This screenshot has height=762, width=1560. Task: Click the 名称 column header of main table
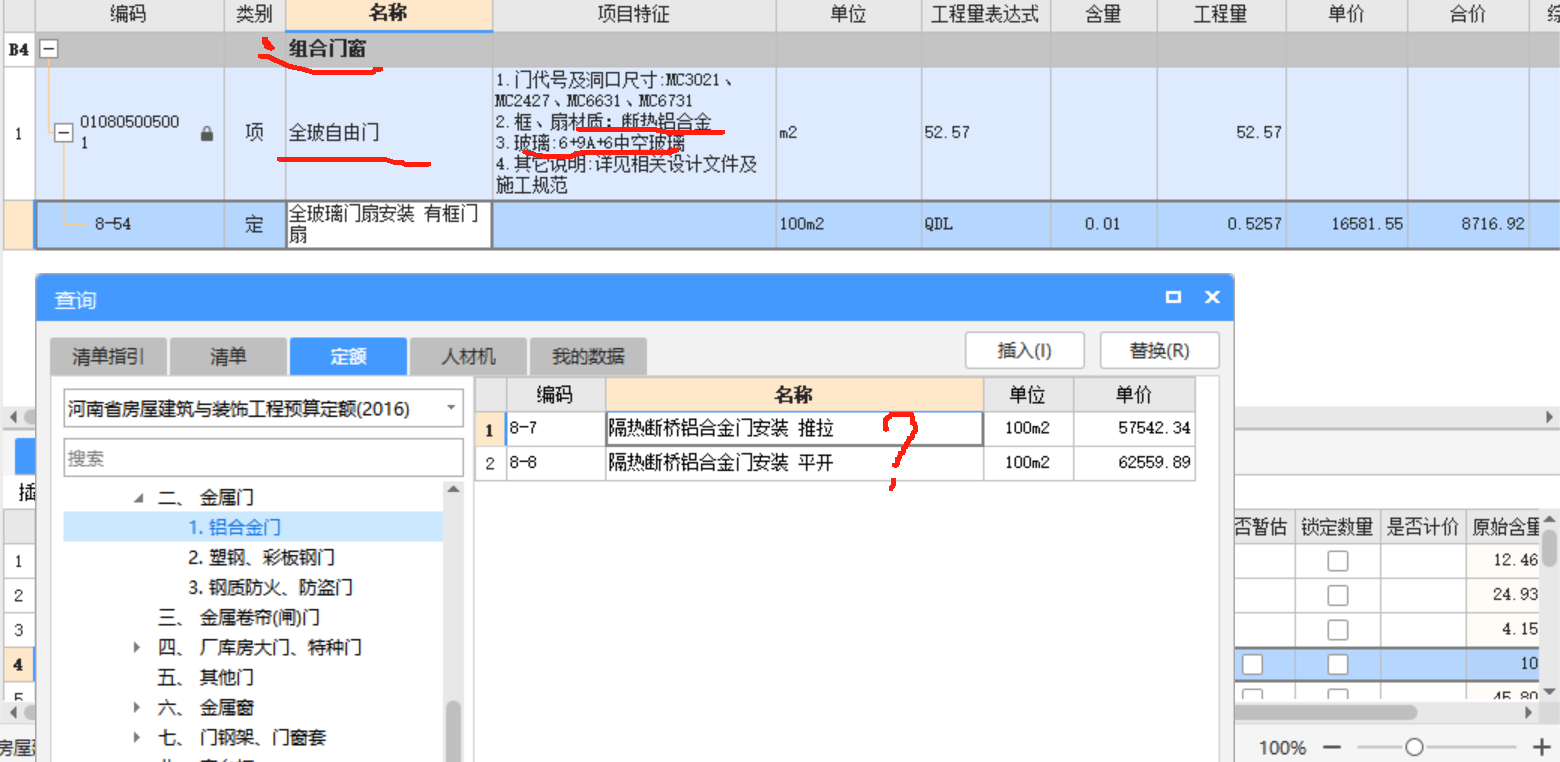click(x=389, y=15)
